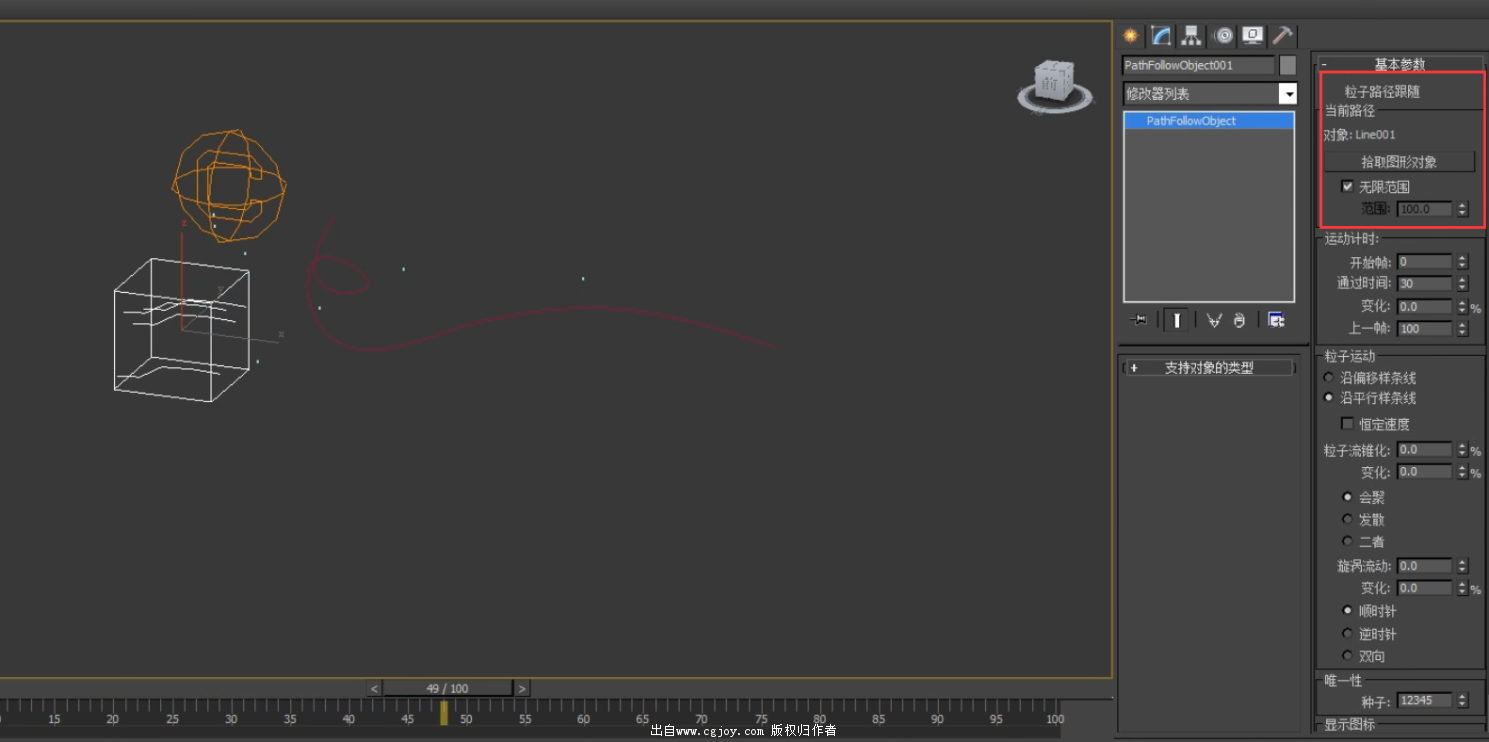
Task: Select the 二者 radio option
Action: coord(1348,542)
